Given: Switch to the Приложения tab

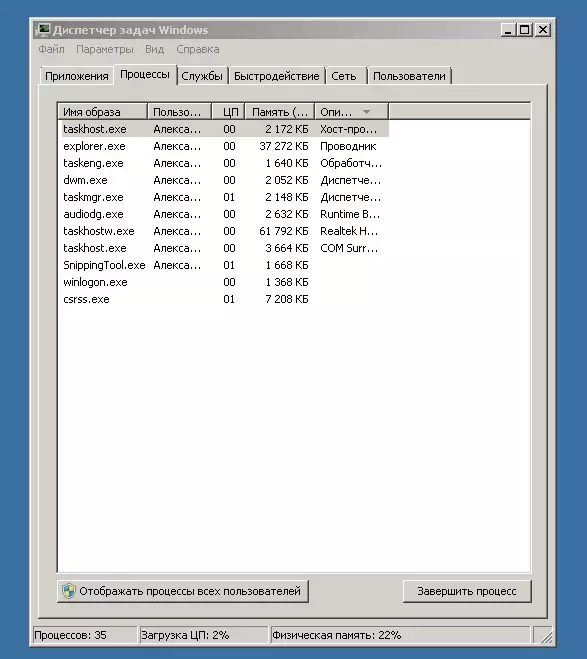Looking at the screenshot, I should coord(77,76).
